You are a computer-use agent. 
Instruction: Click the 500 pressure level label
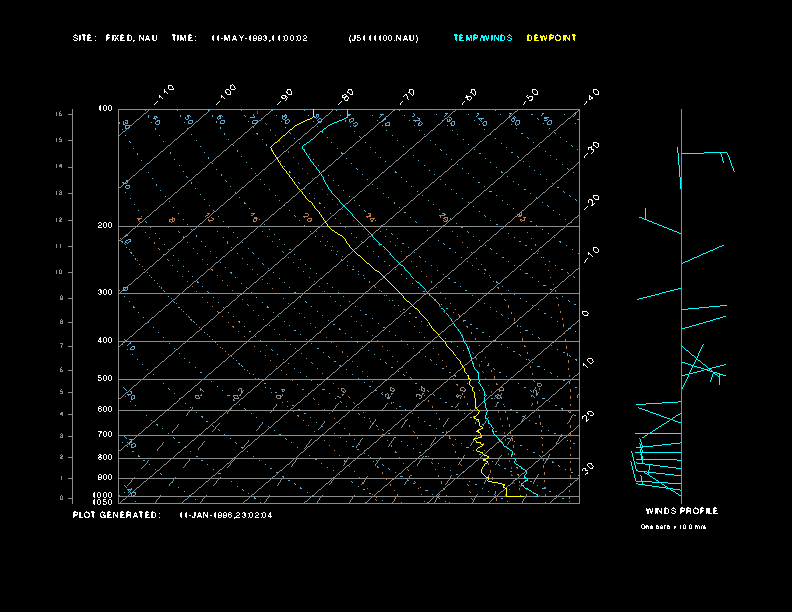pyautogui.click(x=104, y=379)
